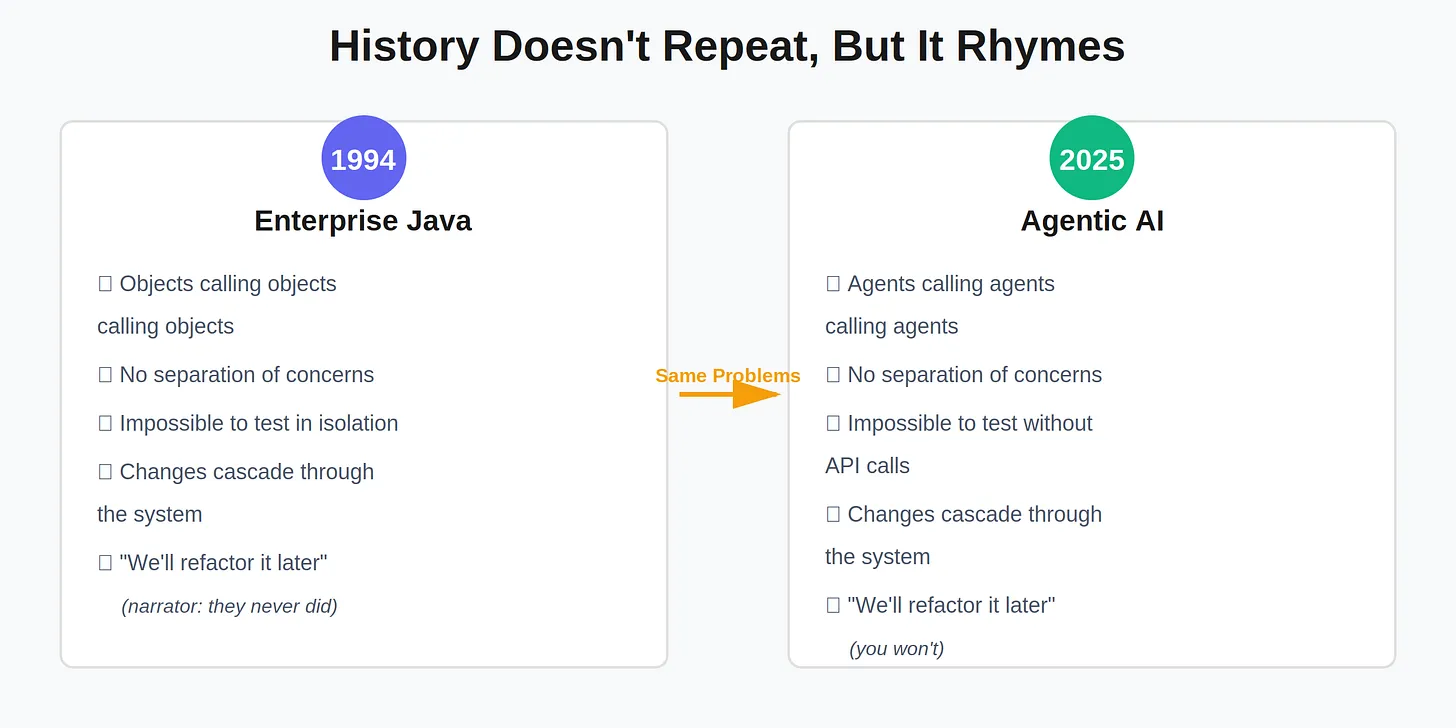
Task: Click "No separation of concerns" in Agentic AI card
Action: pos(974,375)
